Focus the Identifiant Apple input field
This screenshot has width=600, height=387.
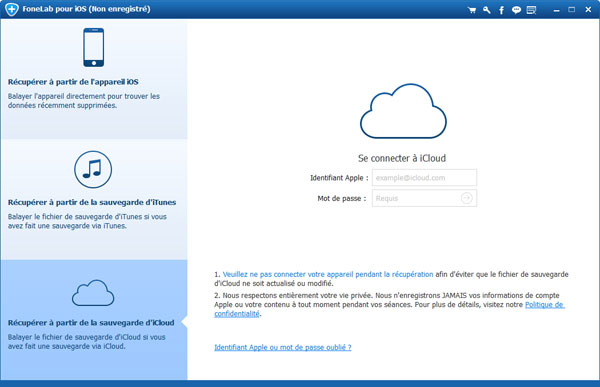point(424,178)
